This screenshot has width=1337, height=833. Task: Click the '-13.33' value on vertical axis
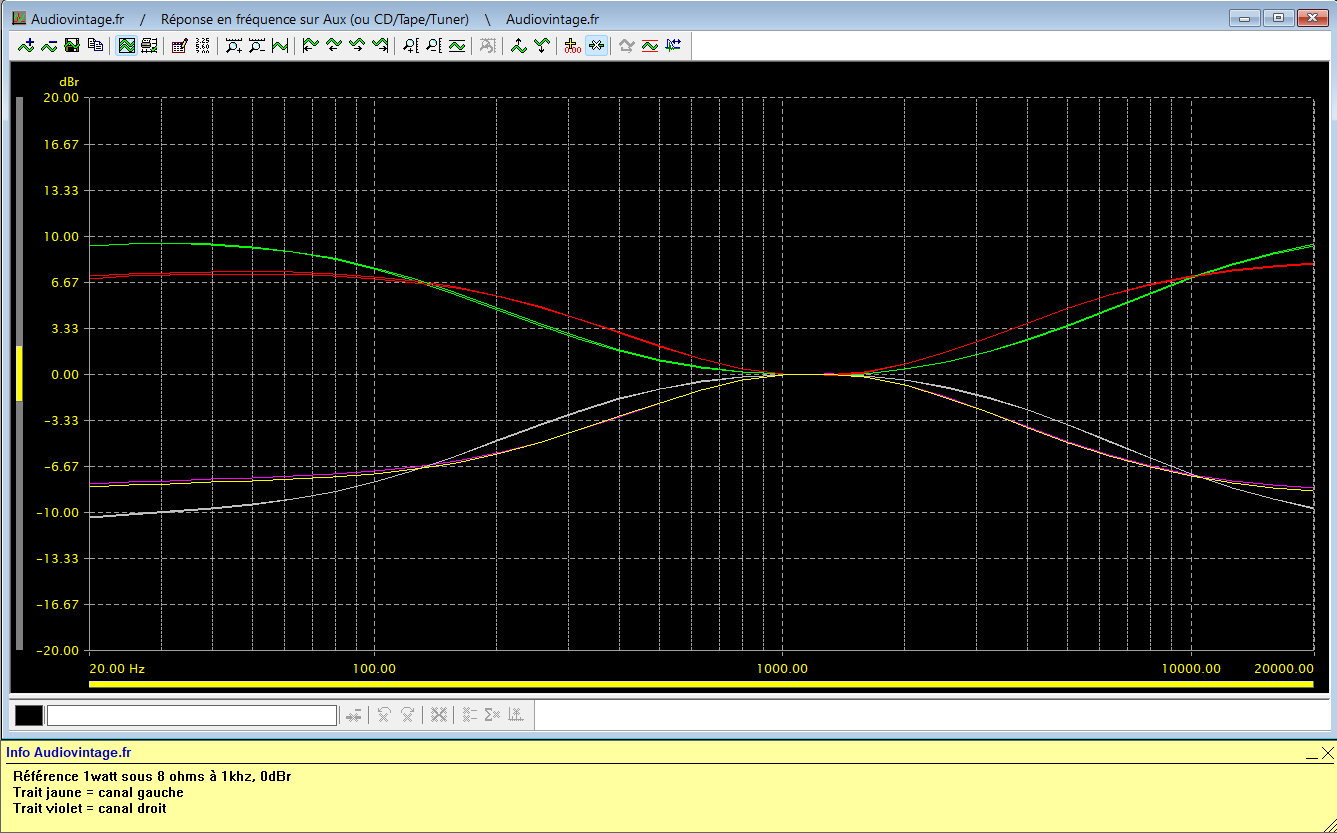pos(57,558)
